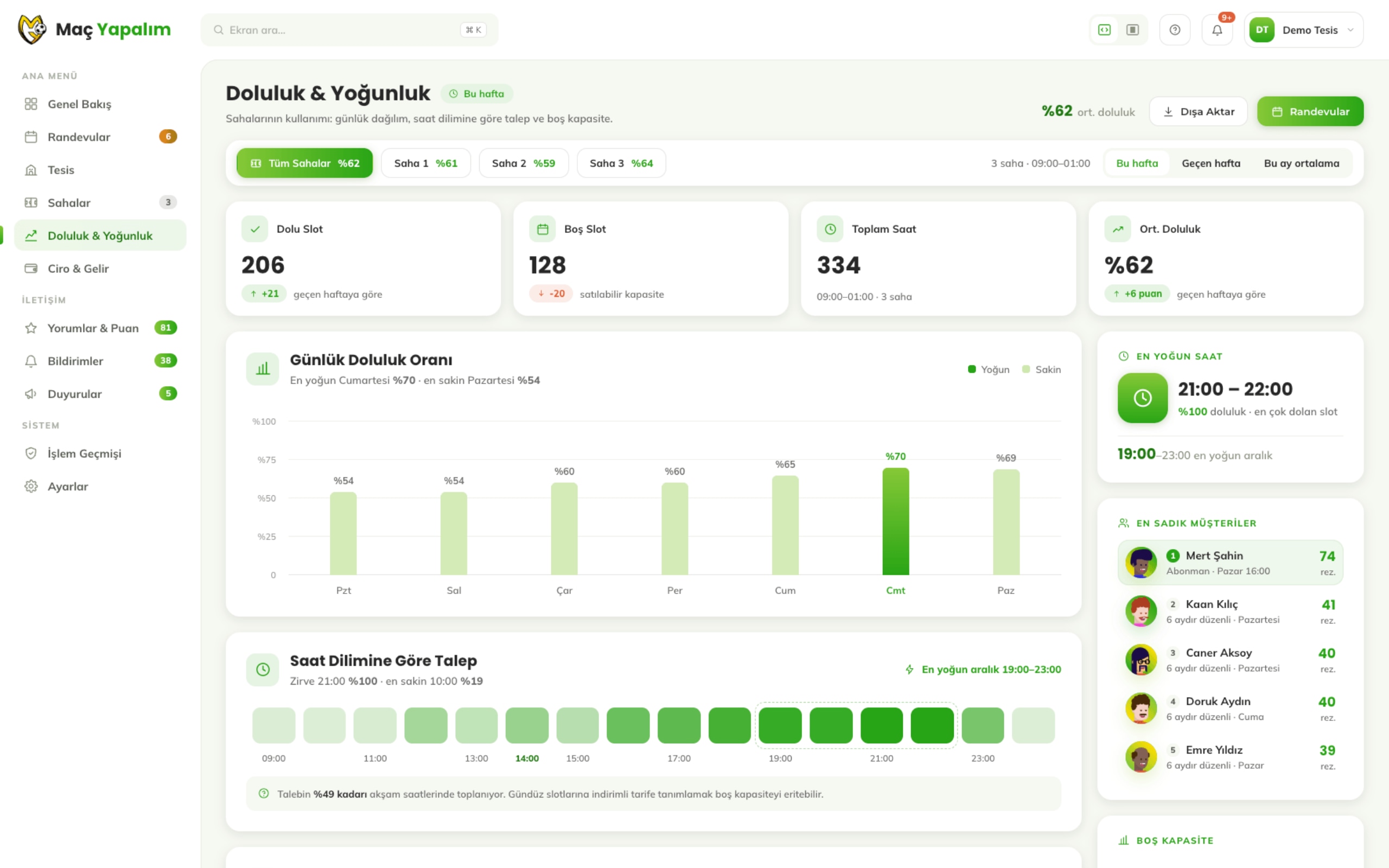The height and width of the screenshot is (868, 1389).
Task: Focus the Ekran ara search field
Action: click(x=349, y=30)
